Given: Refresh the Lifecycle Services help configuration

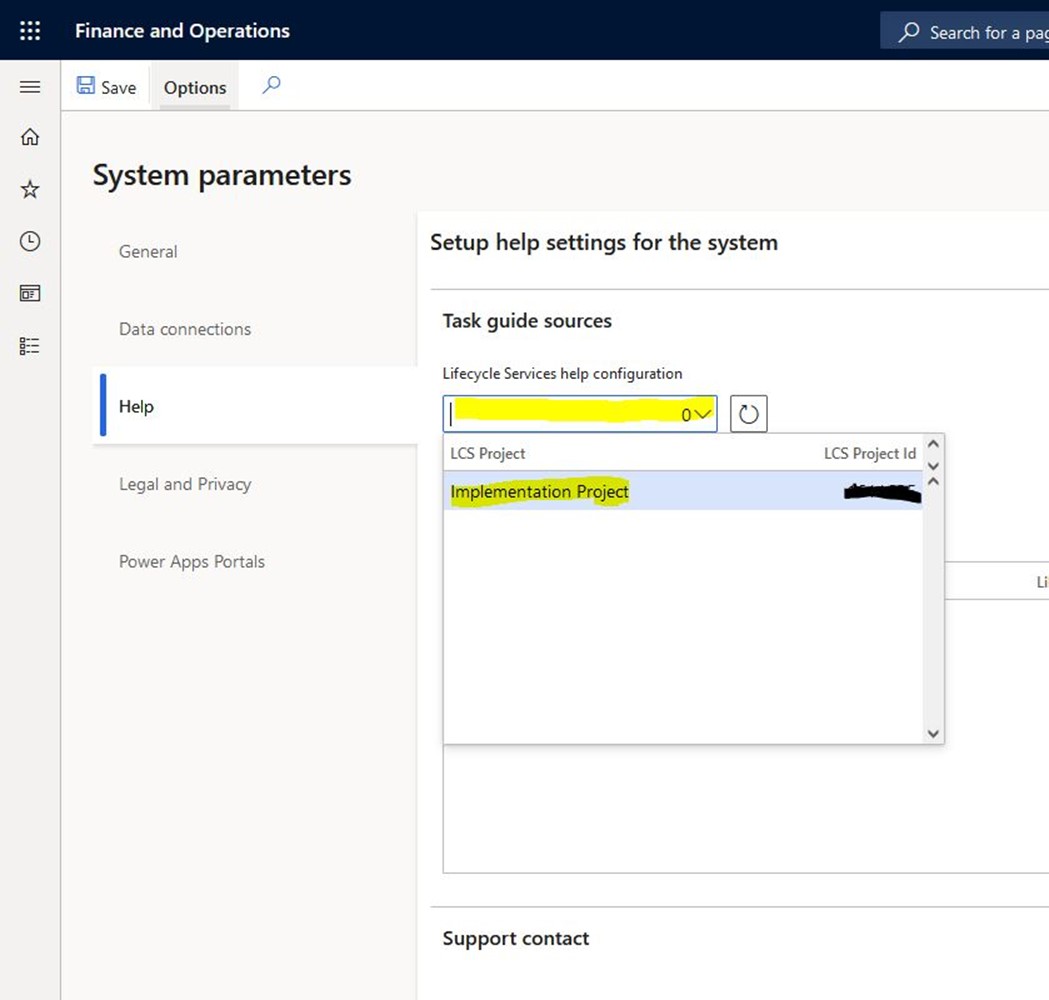Looking at the screenshot, I should 748,413.
